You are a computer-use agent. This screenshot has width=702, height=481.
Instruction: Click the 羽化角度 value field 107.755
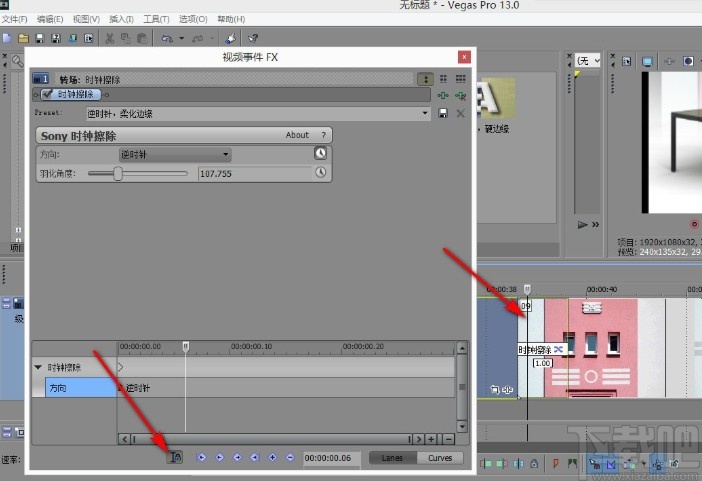coord(255,173)
